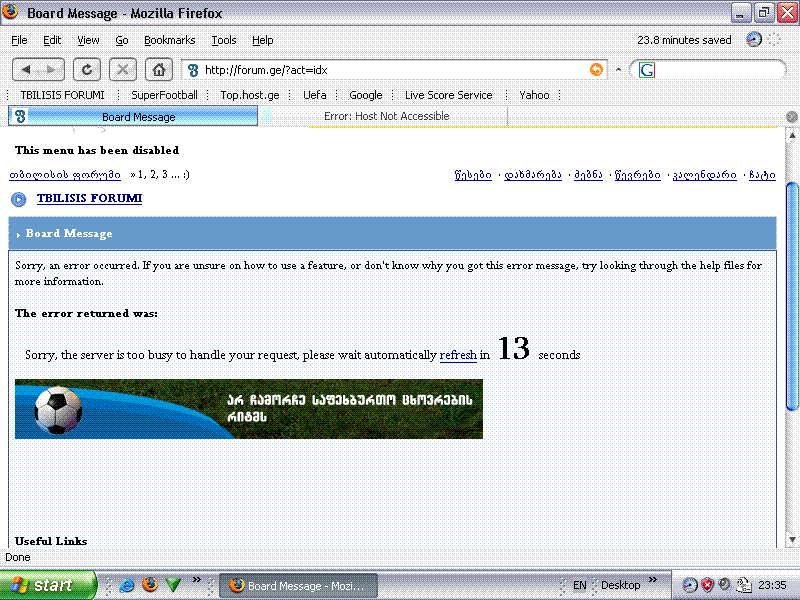Image resolution: width=800 pixels, height=600 pixels.
Task: Open the address bar history dropdown arrow
Action: (x=618, y=70)
